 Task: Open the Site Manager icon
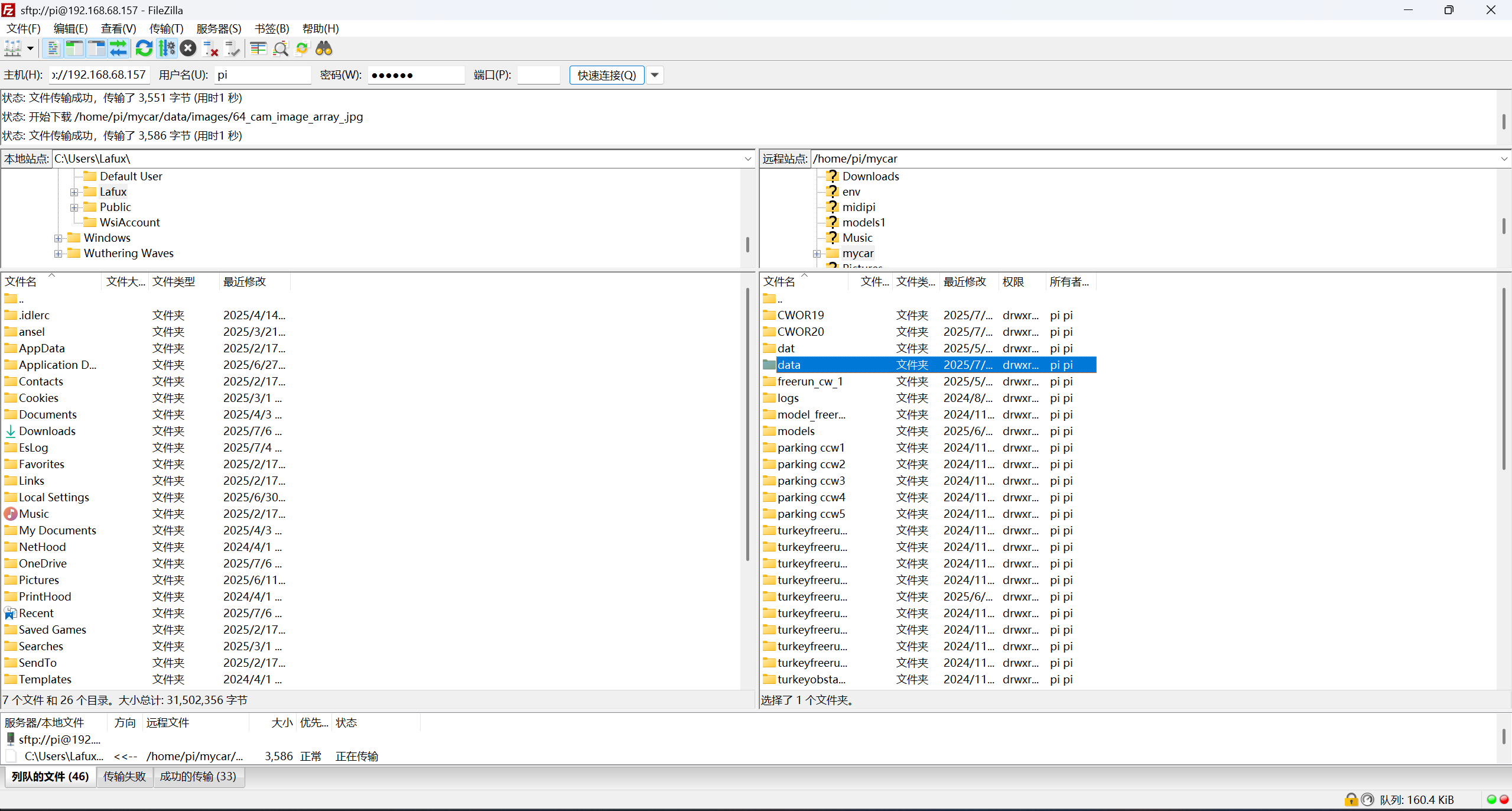[x=13, y=48]
